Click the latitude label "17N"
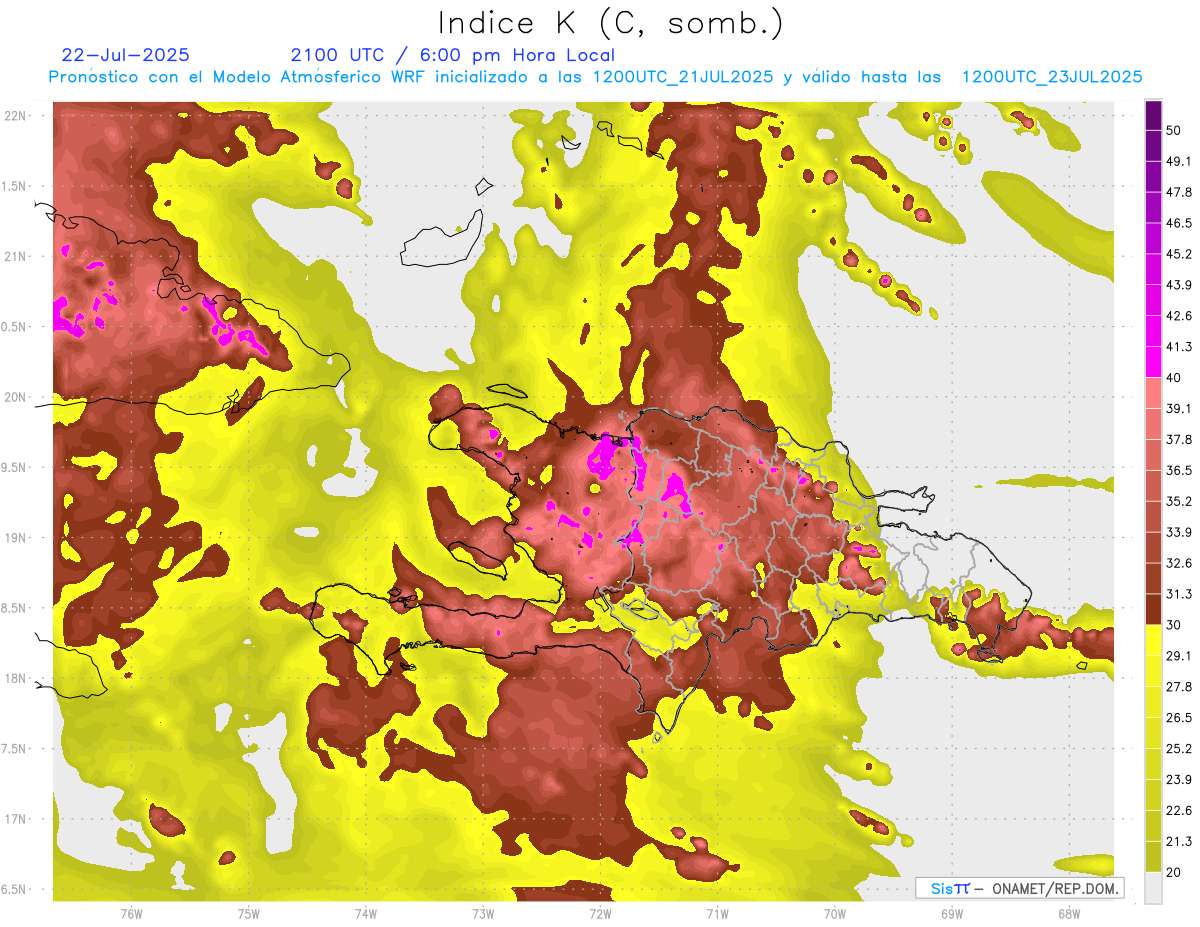 click(17, 820)
